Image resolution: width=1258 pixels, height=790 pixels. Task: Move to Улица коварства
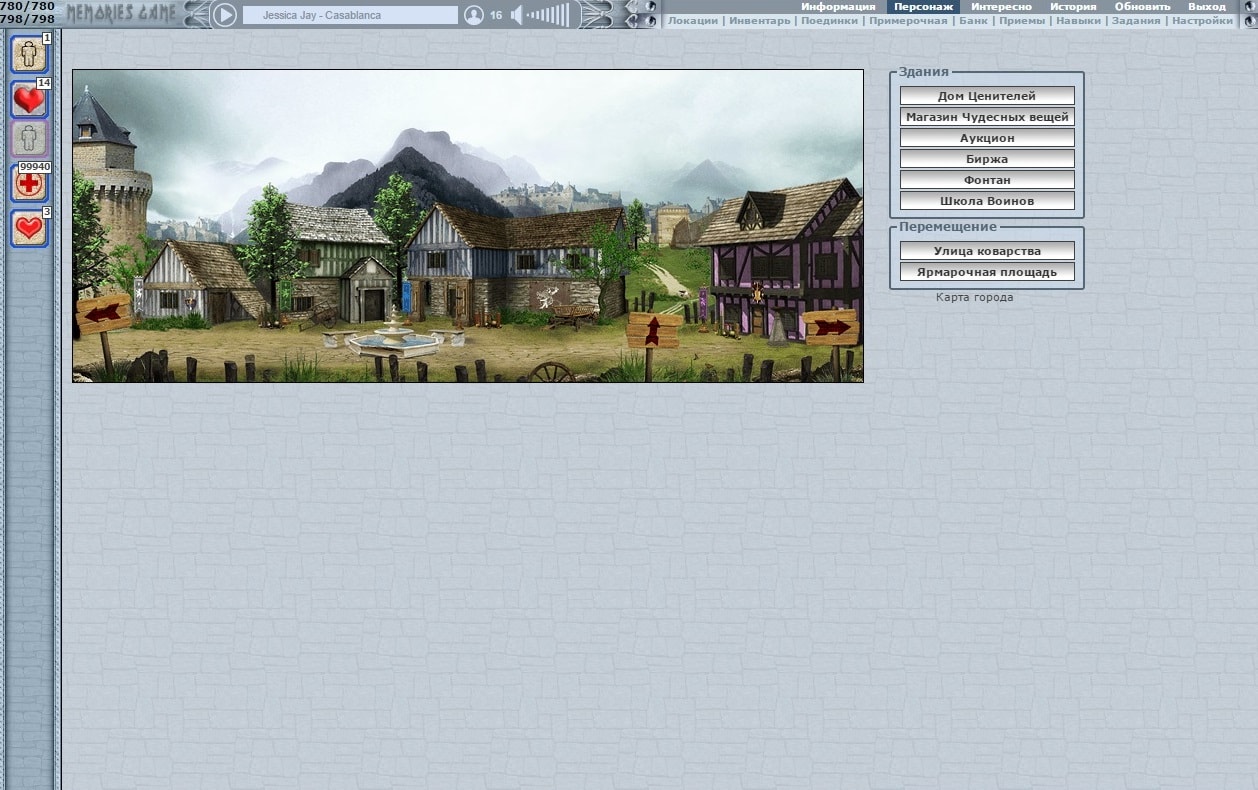click(x=986, y=251)
